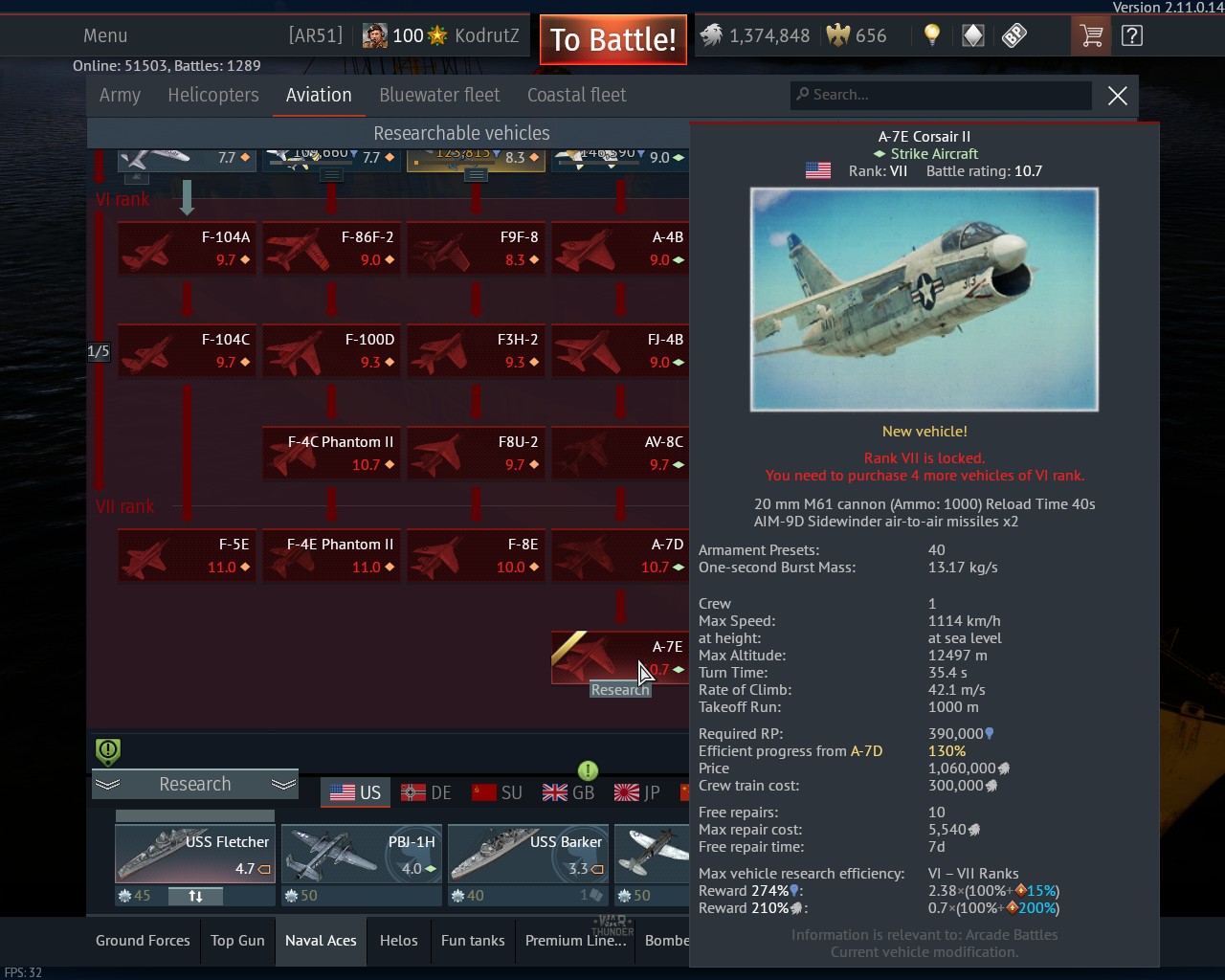Viewport: 1225px width, 980px height.
Task: Select the A-7D aircraft card
Action: click(620, 556)
